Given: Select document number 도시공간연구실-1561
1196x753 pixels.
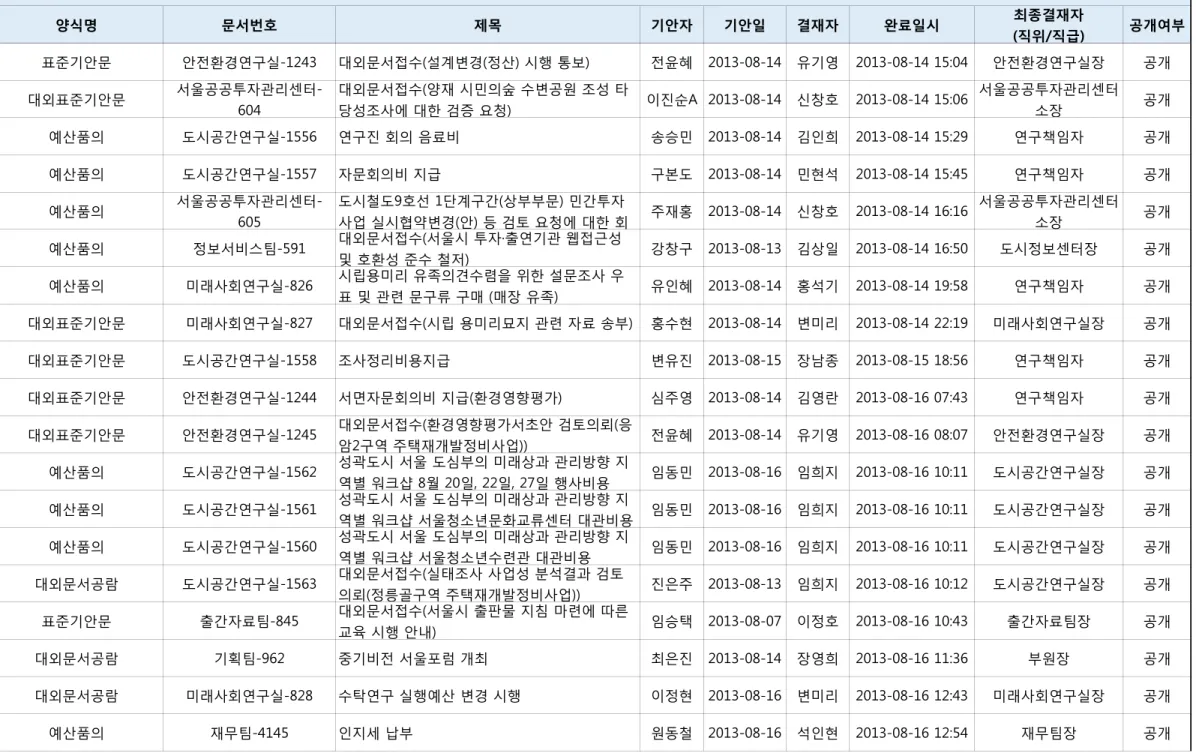Looking at the screenshot, I should tap(249, 510).
